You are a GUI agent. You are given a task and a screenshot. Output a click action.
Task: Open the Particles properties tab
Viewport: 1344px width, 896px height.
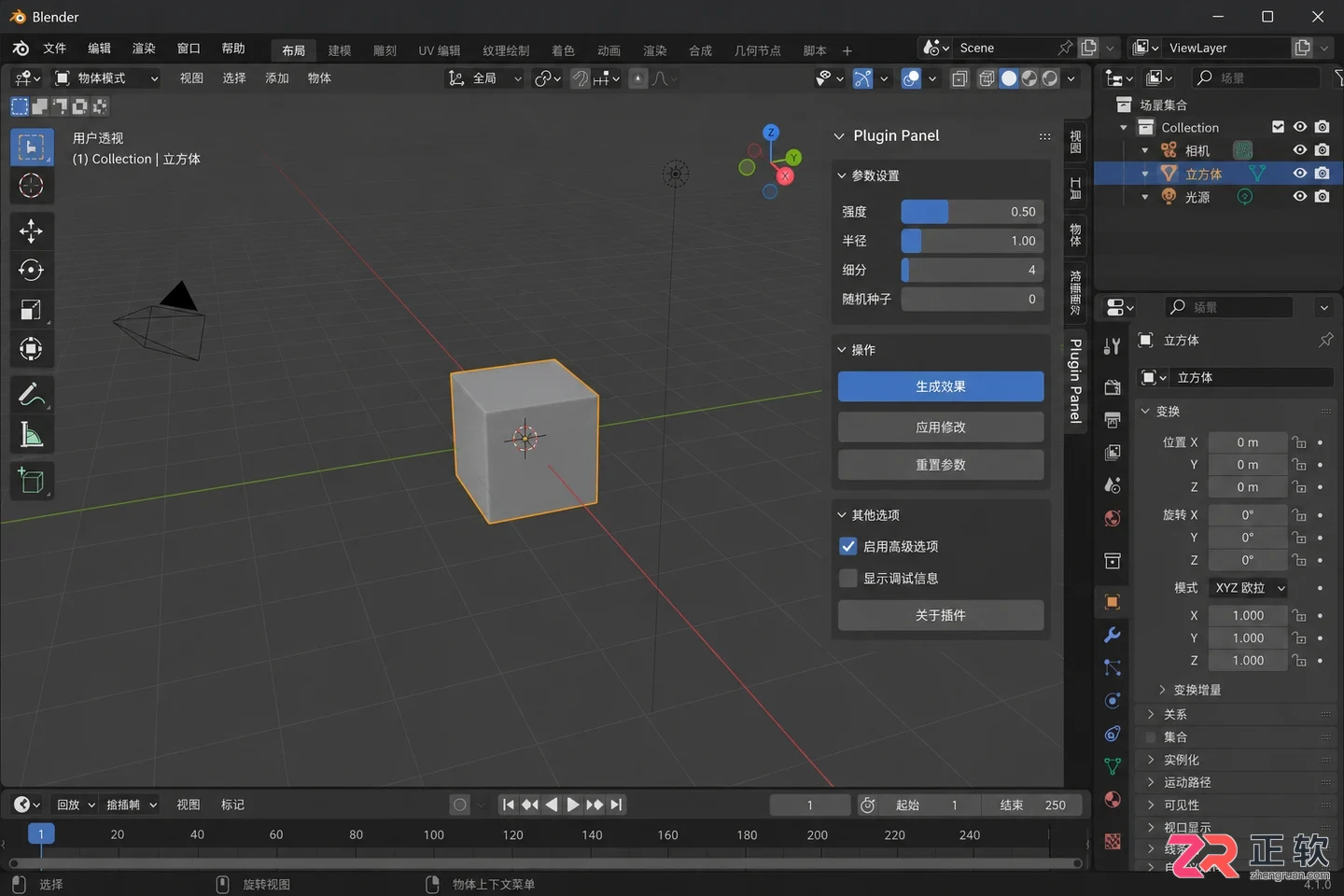tap(1112, 667)
